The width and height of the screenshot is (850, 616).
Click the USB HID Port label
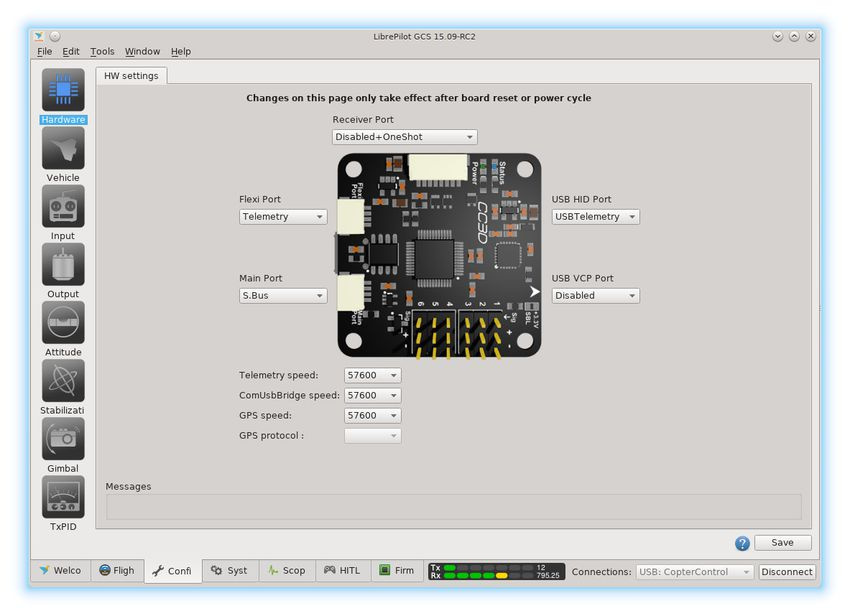click(x=581, y=200)
